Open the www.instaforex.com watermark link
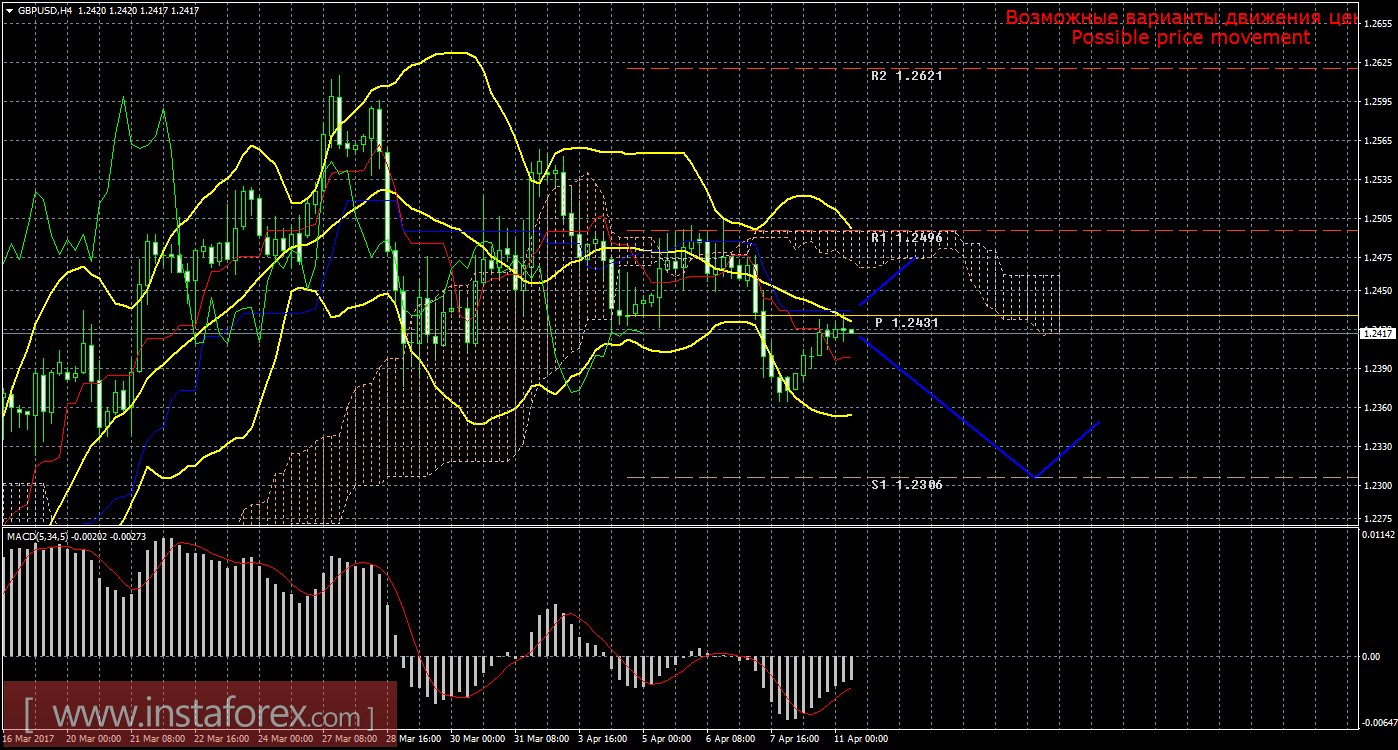The height and width of the screenshot is (750, 1398). [198, 716]
